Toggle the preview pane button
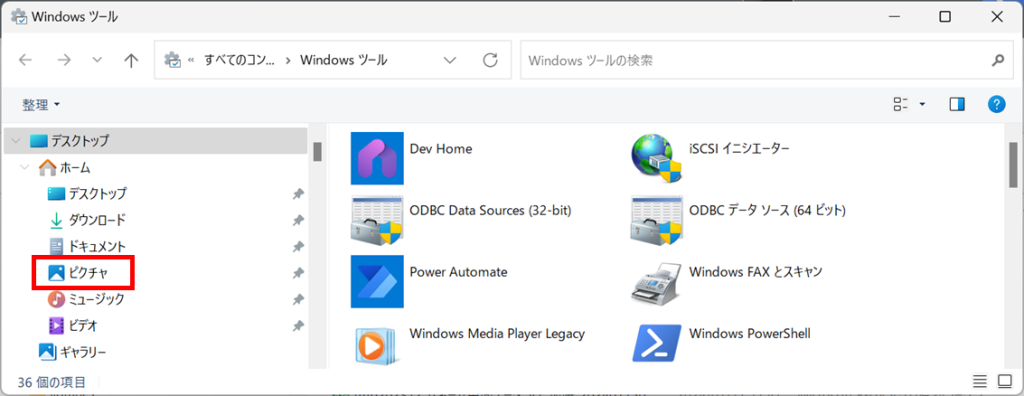This screenshot has height=396, width=1024. [957, 104]
